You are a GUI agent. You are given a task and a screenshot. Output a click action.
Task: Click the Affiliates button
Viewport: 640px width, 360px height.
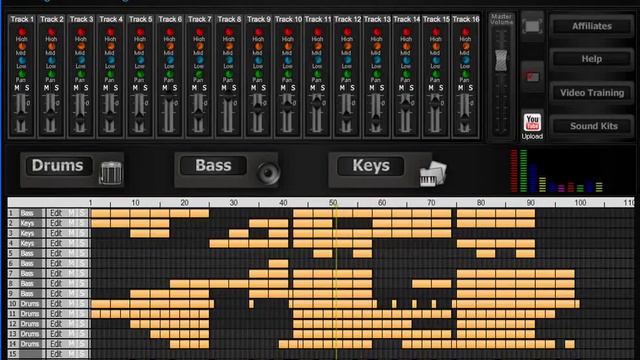click(591, 26)
